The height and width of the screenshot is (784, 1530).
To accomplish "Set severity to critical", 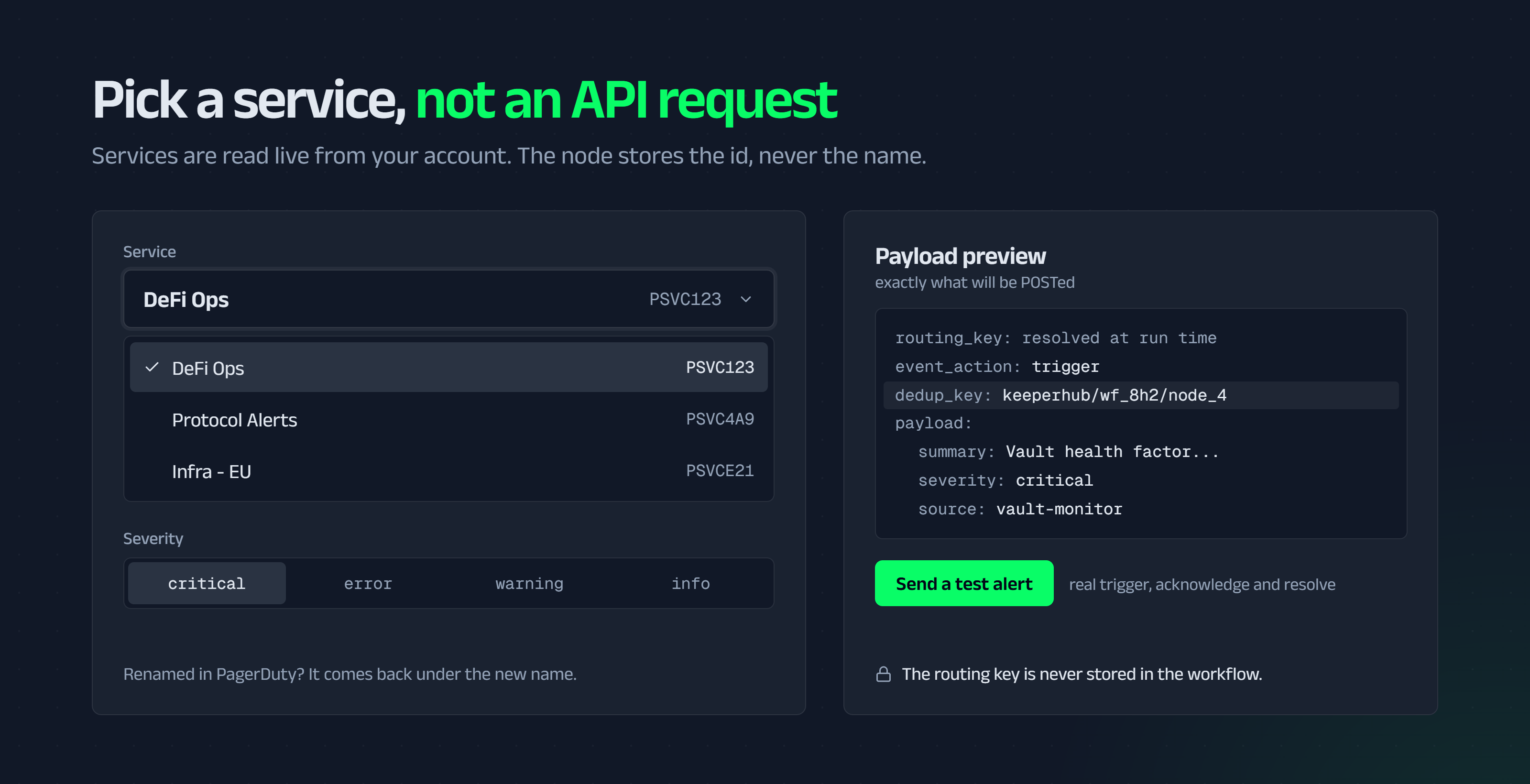I will coord(207,583).
